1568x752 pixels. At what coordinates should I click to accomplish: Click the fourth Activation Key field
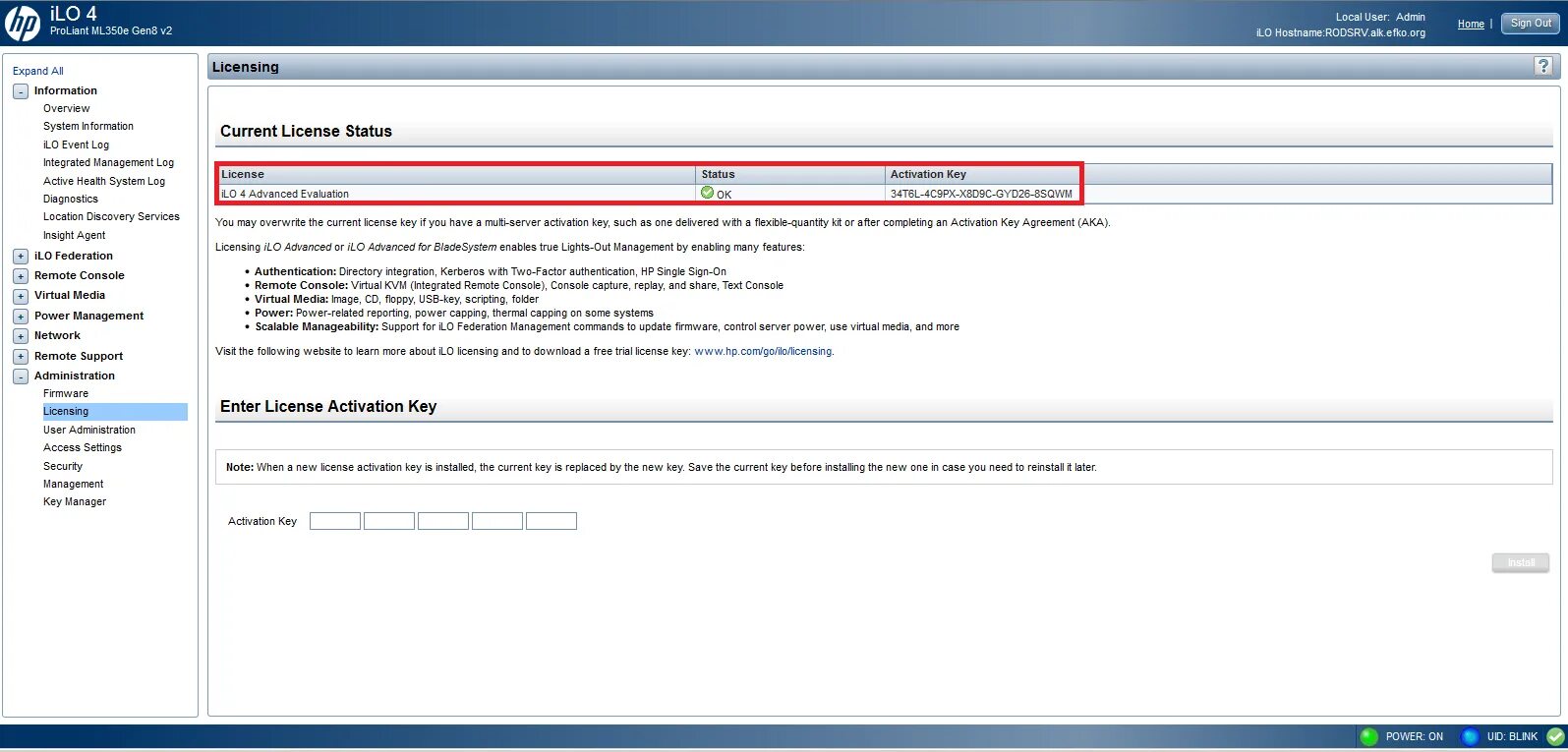497,521
